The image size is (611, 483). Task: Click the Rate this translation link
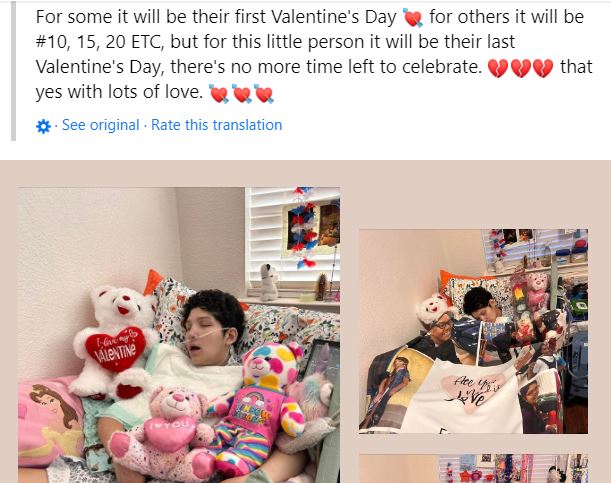[216, 125]
